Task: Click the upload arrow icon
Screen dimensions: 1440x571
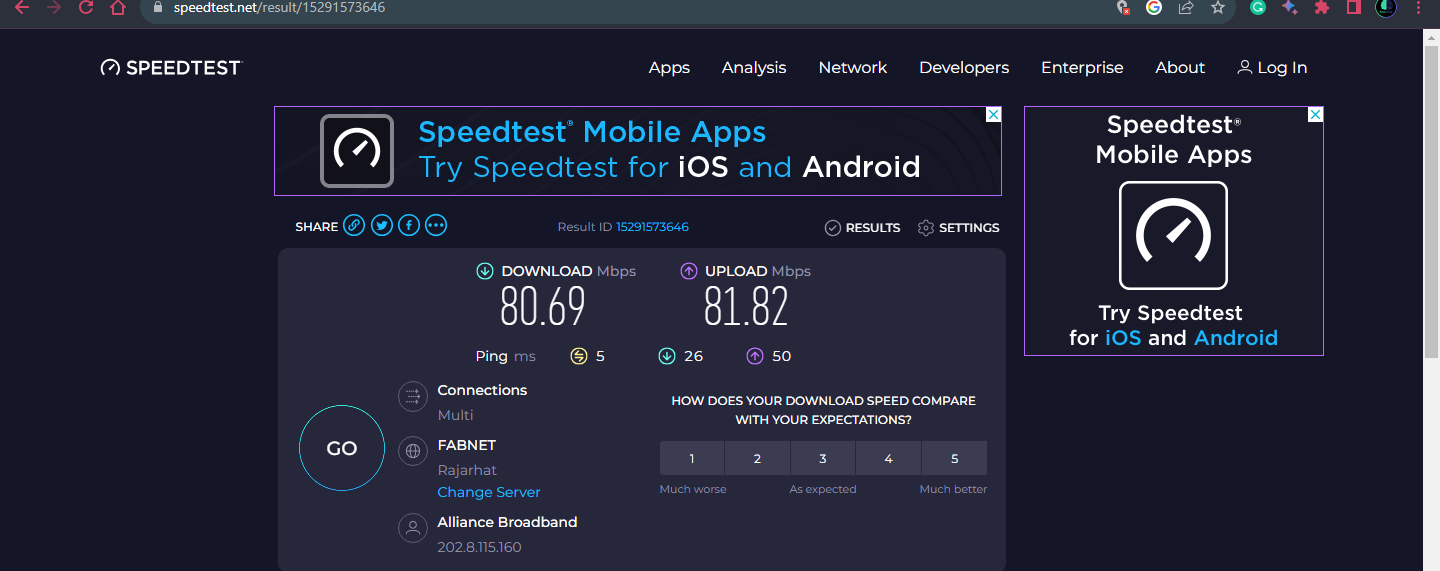Action: [689, 271]
